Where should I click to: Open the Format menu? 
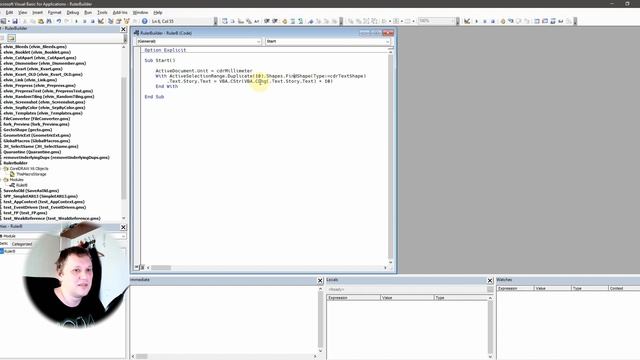pyautogui.click(x=54, y=13)
